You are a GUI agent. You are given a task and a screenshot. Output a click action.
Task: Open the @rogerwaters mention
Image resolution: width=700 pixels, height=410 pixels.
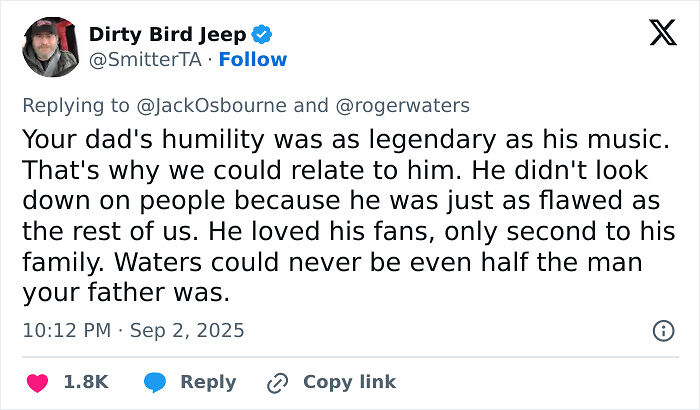(402, 106)
